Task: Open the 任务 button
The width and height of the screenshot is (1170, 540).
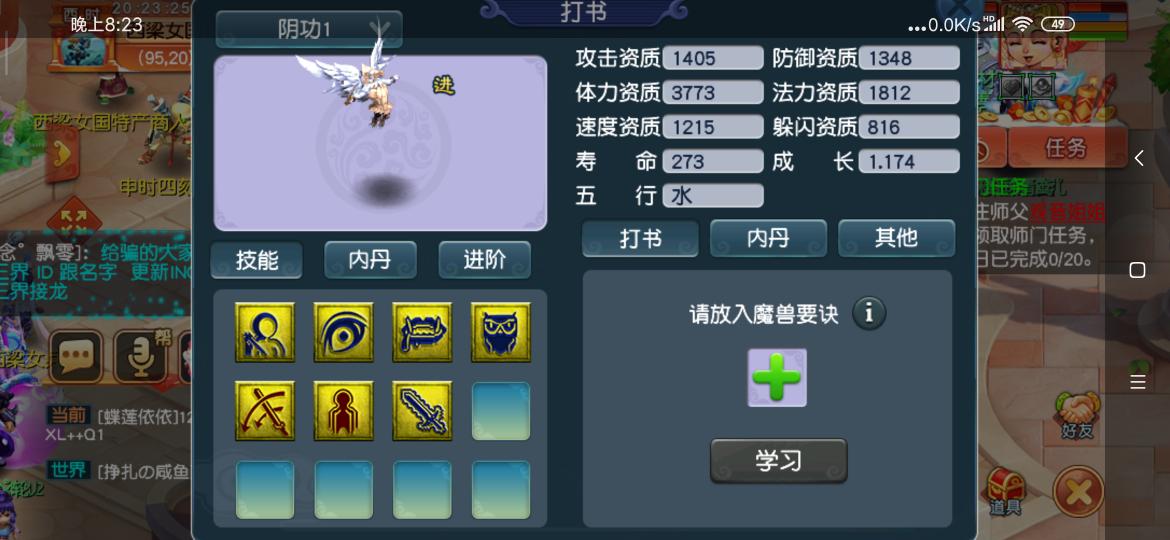Action: pyautogui.click(x=1066, y=148)
